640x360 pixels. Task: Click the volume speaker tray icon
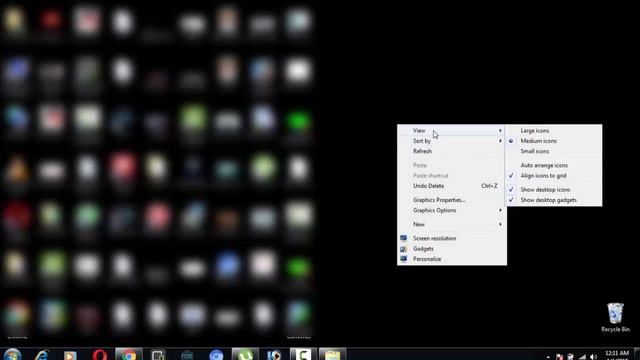click(x=593, y=357)
